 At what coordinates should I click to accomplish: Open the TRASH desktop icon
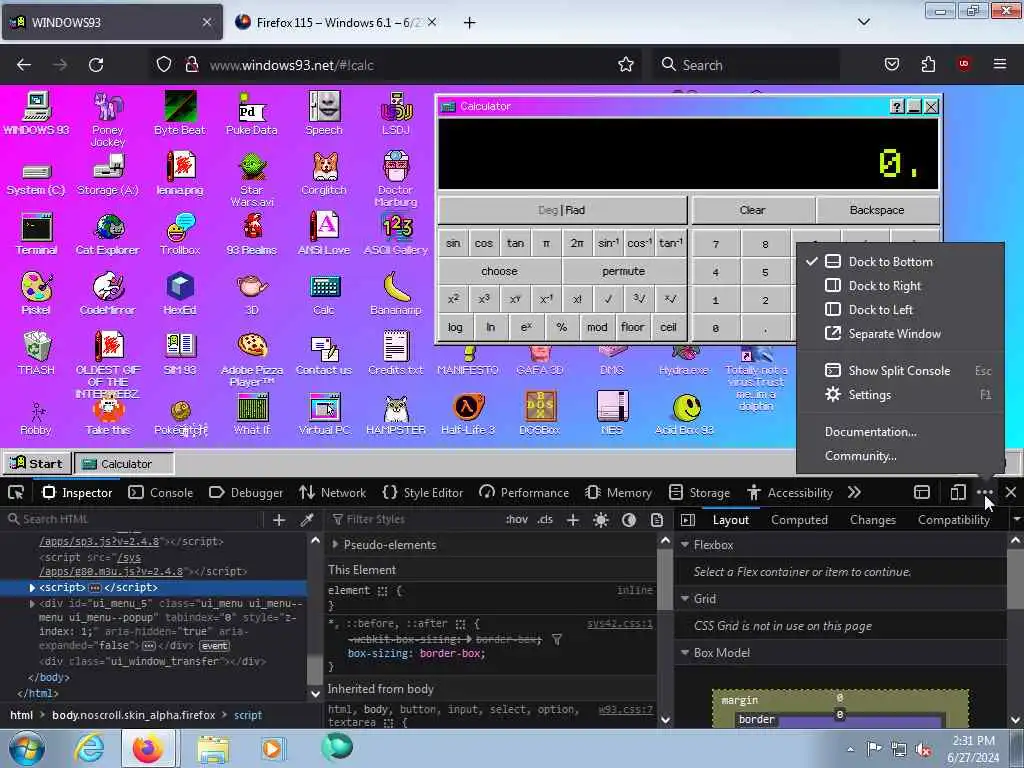[x=36, y=353]
